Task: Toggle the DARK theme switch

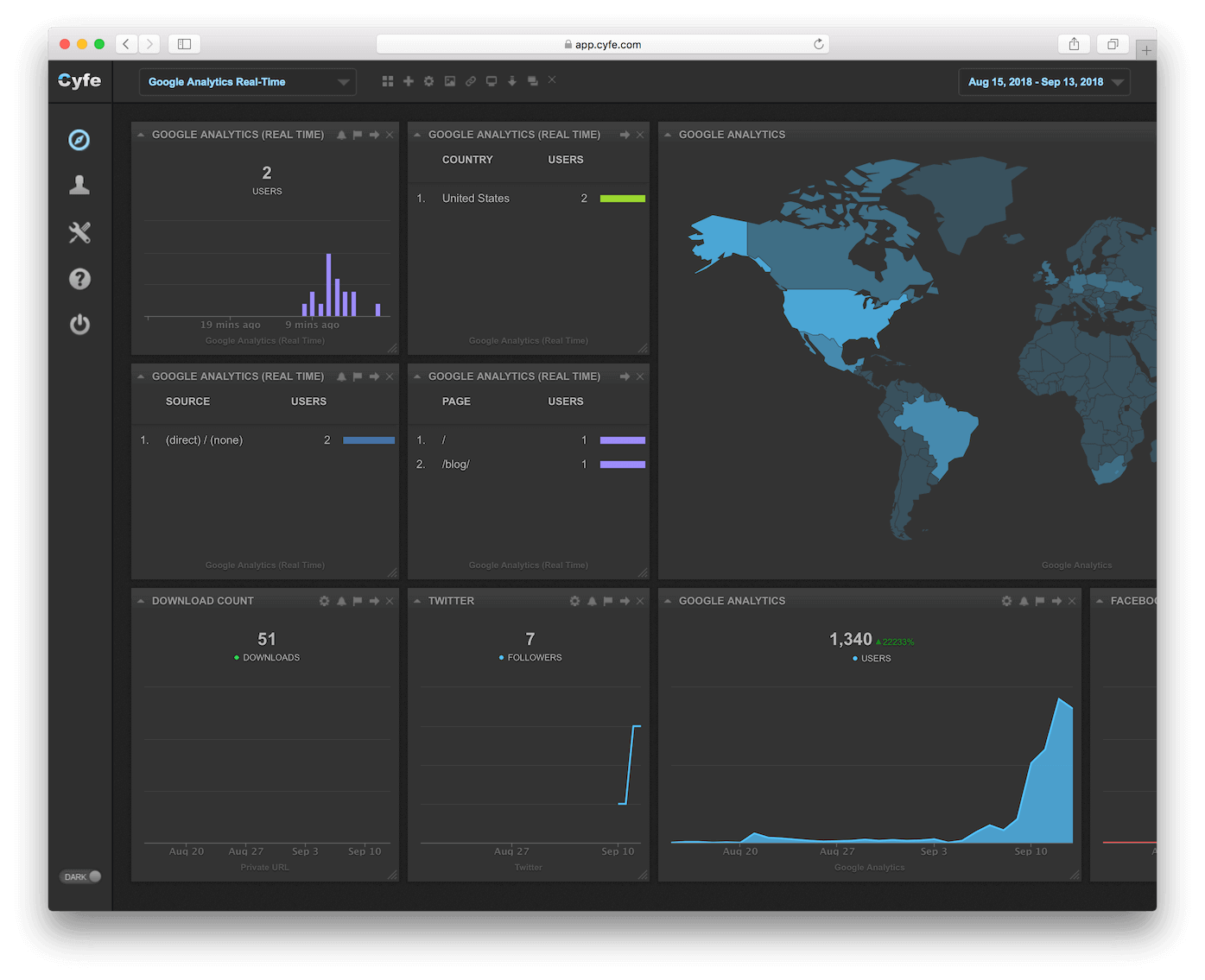Action: (x=80, y=876)
